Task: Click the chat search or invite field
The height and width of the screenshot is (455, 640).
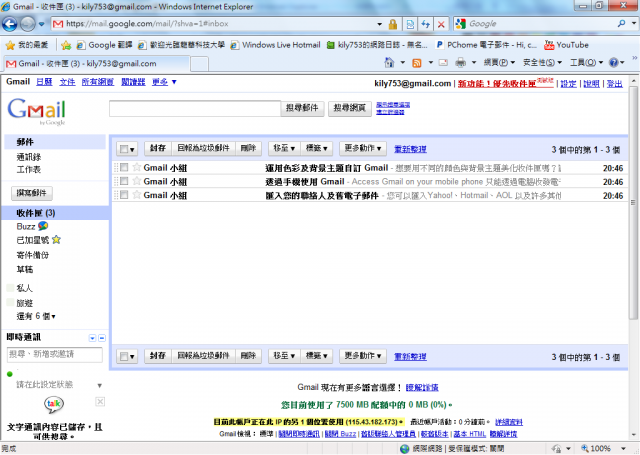Action: tap(55, 355)
